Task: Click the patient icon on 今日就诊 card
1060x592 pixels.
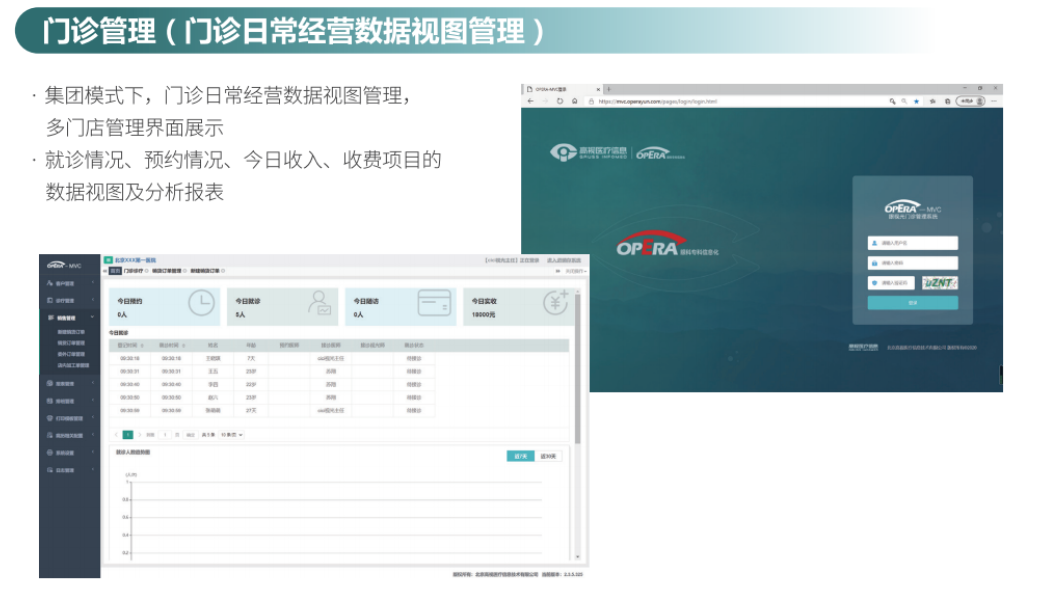Action: (x=319, y=303)
